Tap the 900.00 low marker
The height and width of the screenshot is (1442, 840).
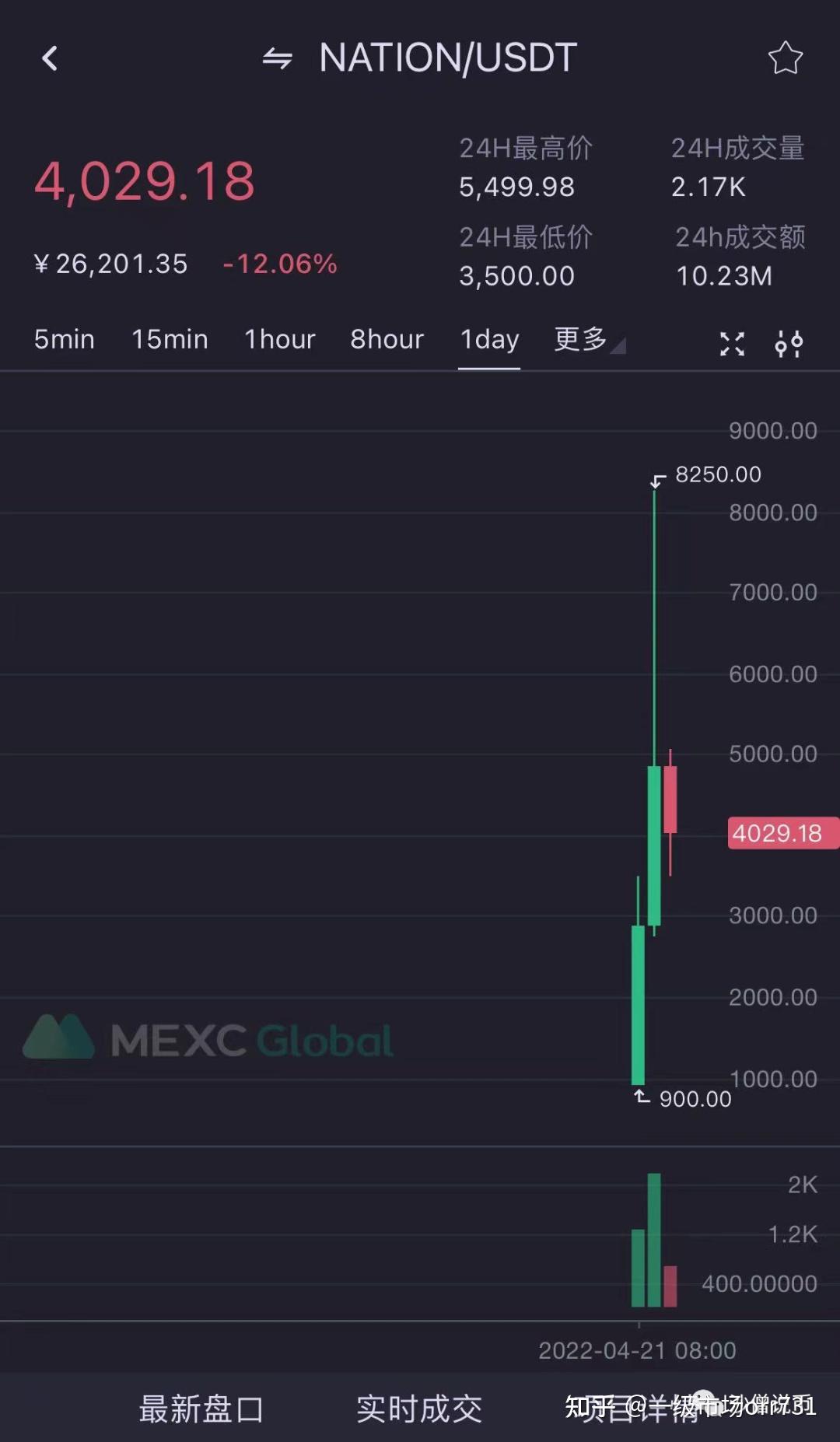695,1098
